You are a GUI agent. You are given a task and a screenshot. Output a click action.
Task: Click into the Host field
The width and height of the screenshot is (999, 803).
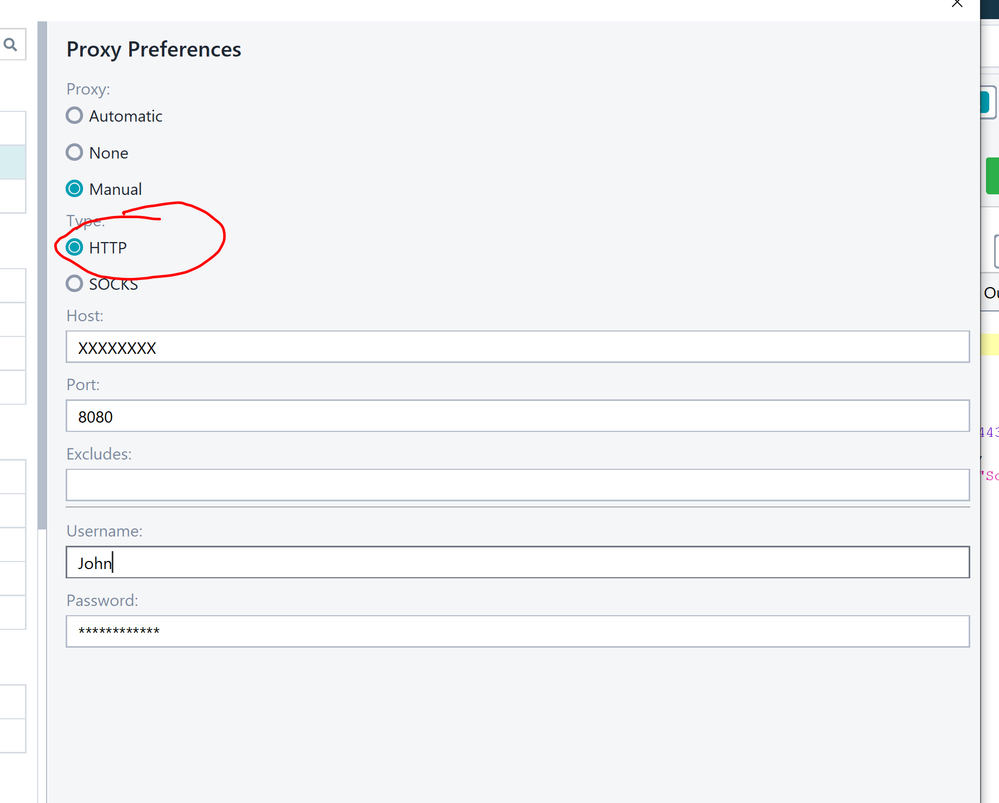pyautogui.click(x=517, y=347)
